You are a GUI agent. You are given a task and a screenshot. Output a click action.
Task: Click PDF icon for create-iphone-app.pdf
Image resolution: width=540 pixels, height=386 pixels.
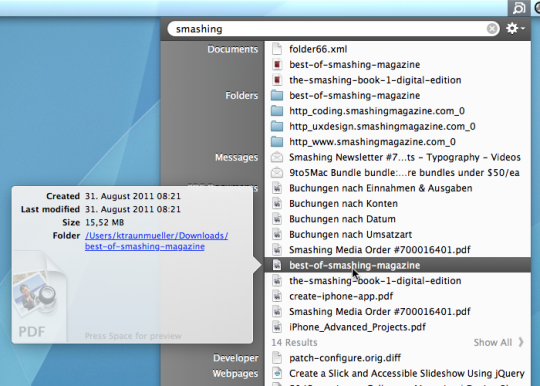coord(277,296)
